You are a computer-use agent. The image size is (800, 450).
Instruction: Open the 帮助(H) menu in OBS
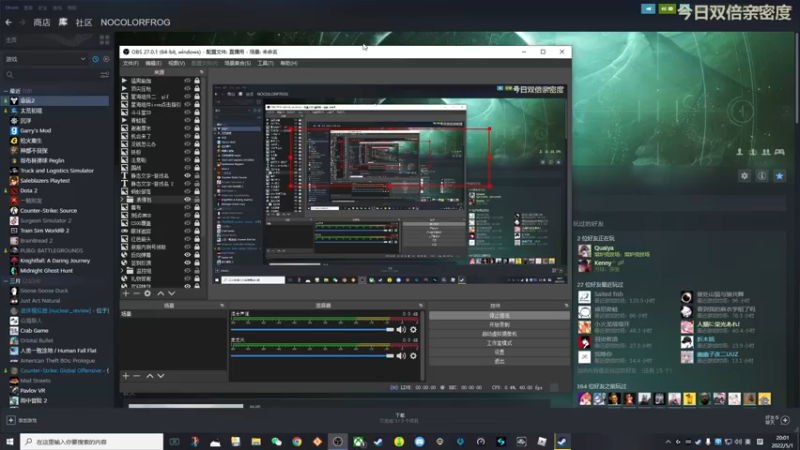[x=289, y=63]
